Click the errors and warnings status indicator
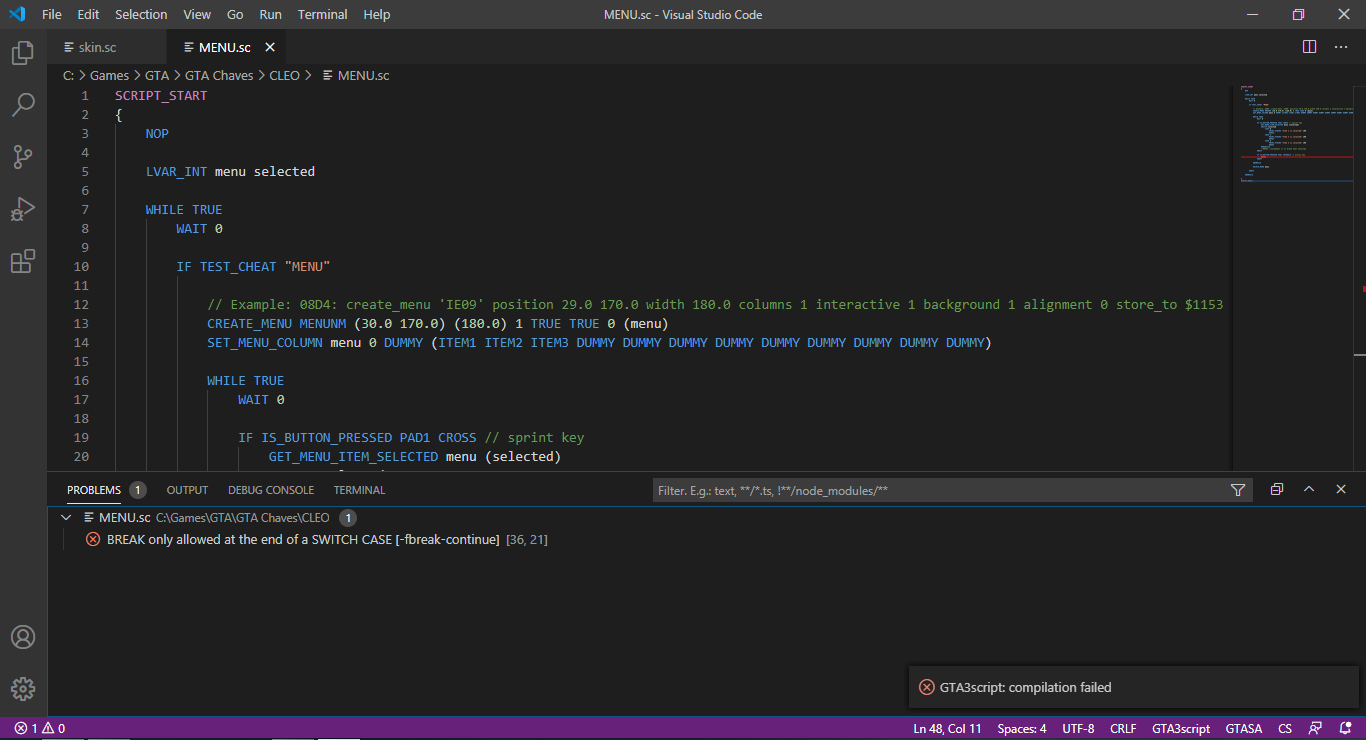The width and height of the screenshot is (1366, 740). click(40, 728)
